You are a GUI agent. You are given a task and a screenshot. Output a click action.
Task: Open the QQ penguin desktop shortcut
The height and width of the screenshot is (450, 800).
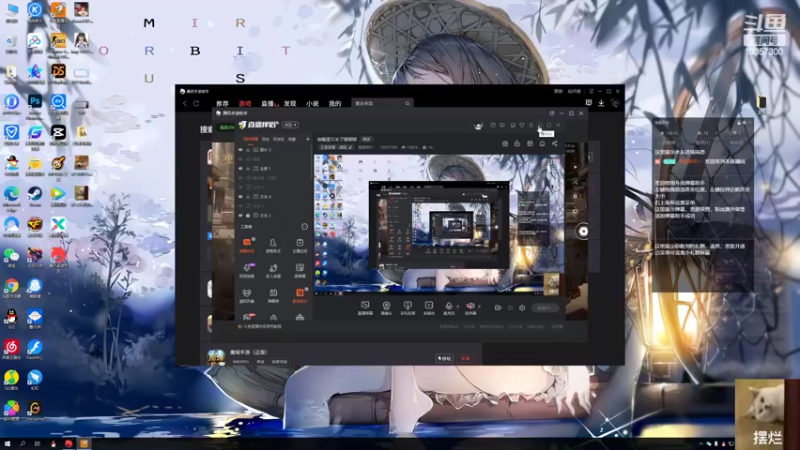[x=11, y=319]
